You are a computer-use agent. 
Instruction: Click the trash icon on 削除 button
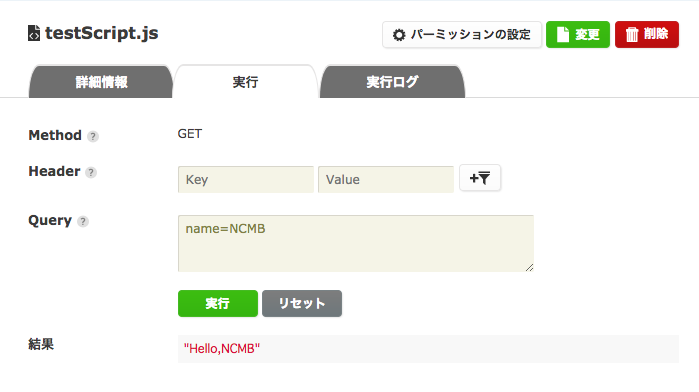pos(632,34)
